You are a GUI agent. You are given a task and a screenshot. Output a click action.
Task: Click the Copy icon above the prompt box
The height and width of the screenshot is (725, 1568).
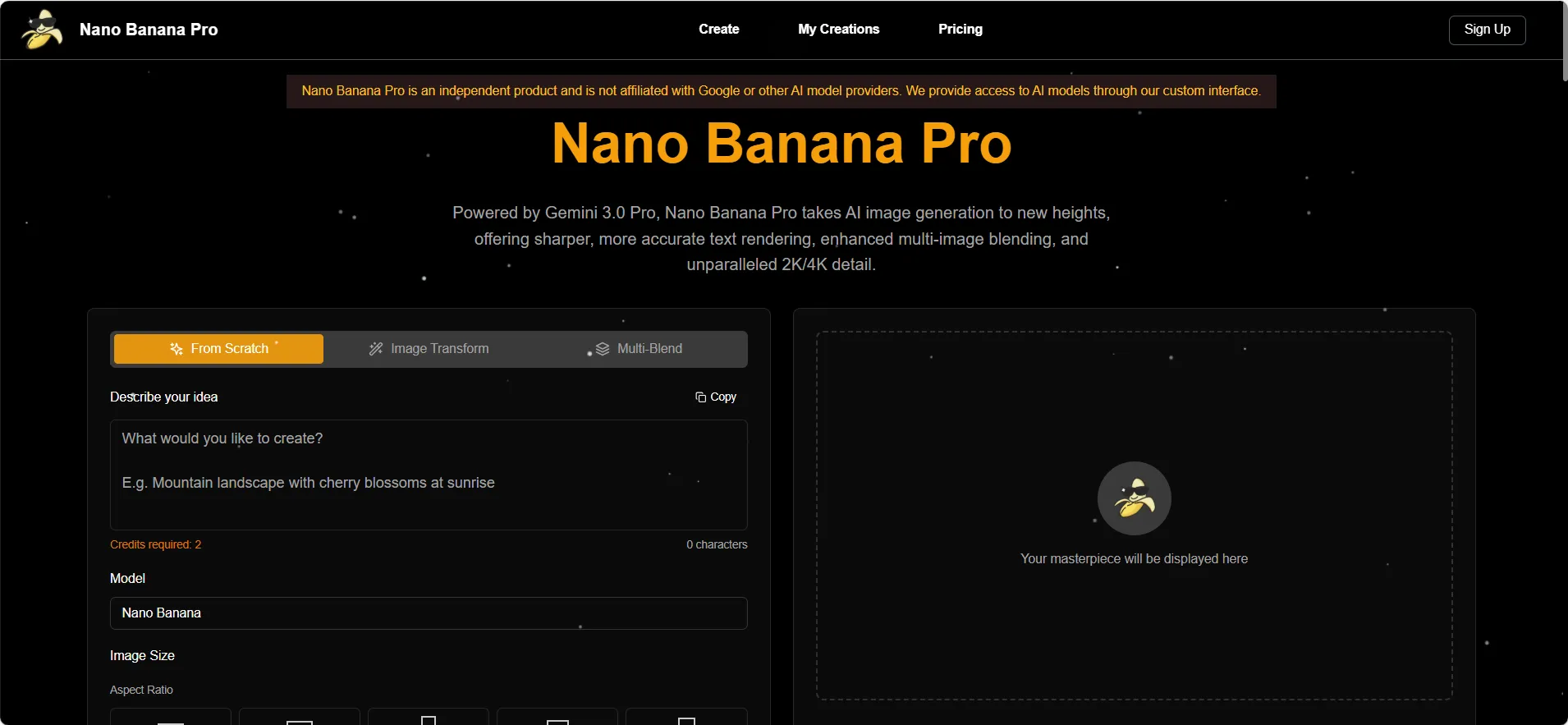click(x=700, y=397)
